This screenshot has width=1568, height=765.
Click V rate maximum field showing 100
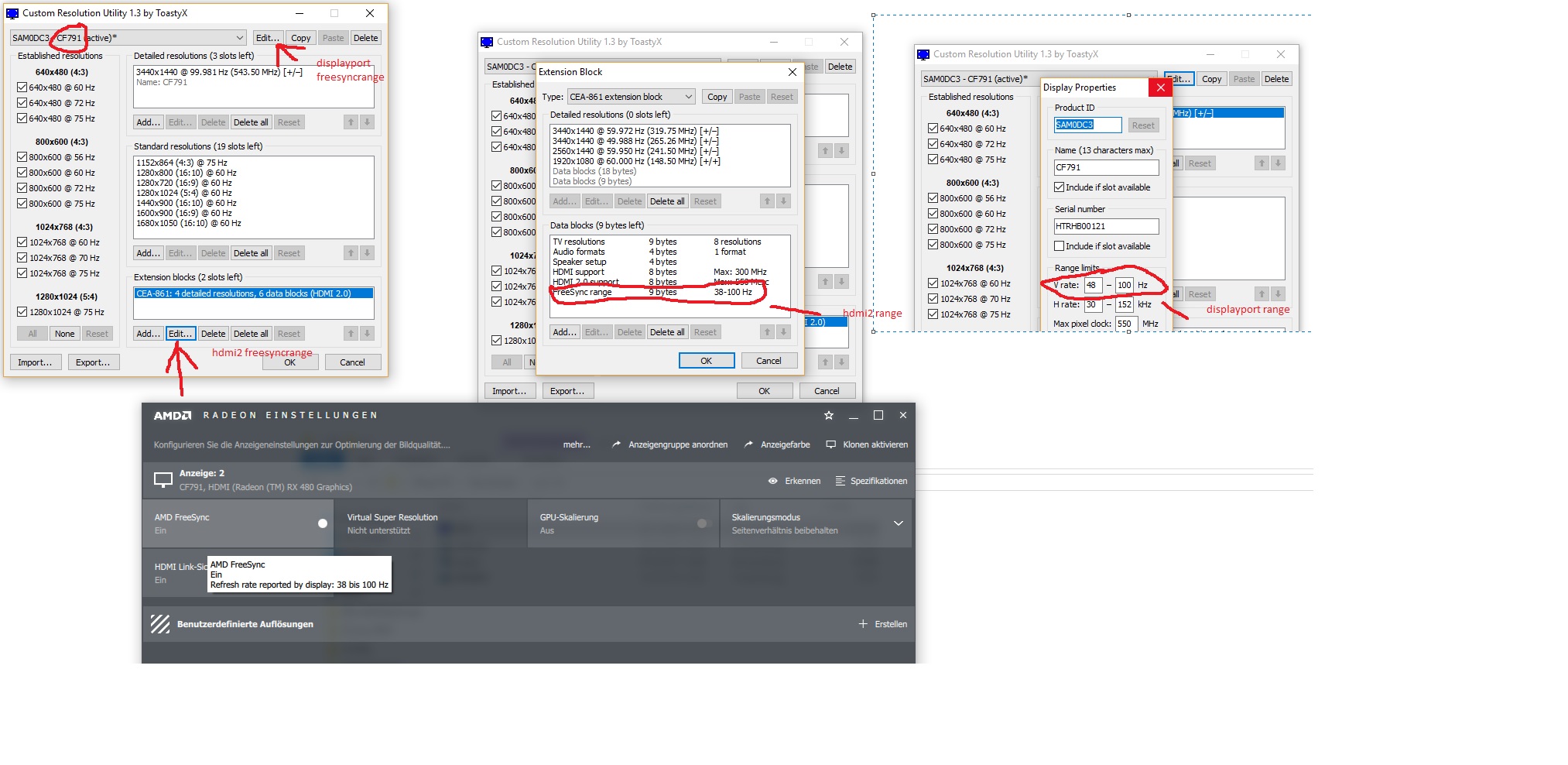pos(1125,285)
